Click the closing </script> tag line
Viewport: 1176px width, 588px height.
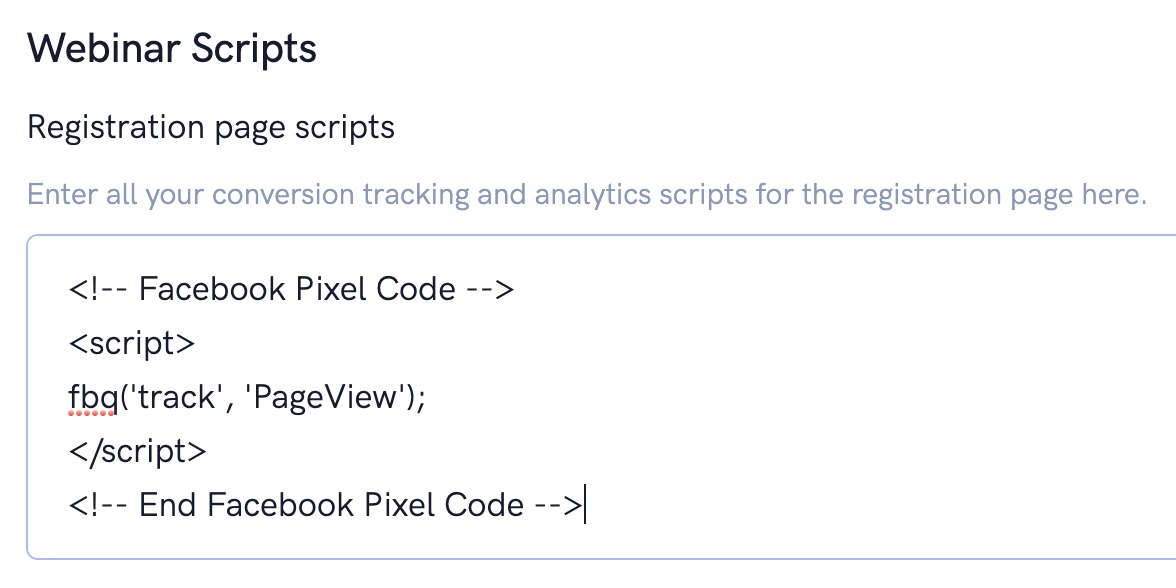click(x=137, y=451)
